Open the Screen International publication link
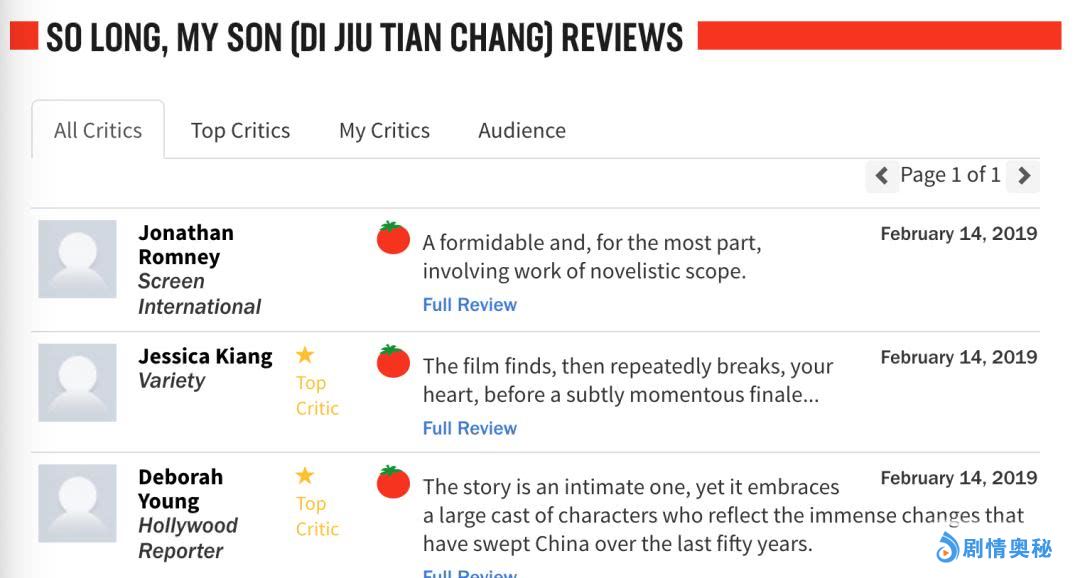1080x578 pixels. [198, 294]
